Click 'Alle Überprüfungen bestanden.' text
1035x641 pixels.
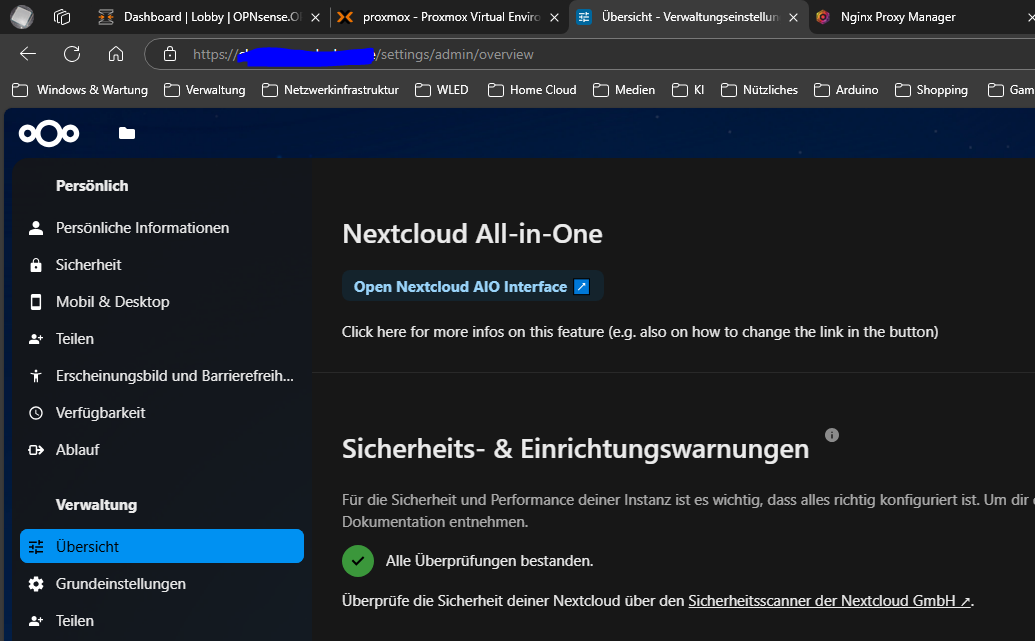coord(489,561)
